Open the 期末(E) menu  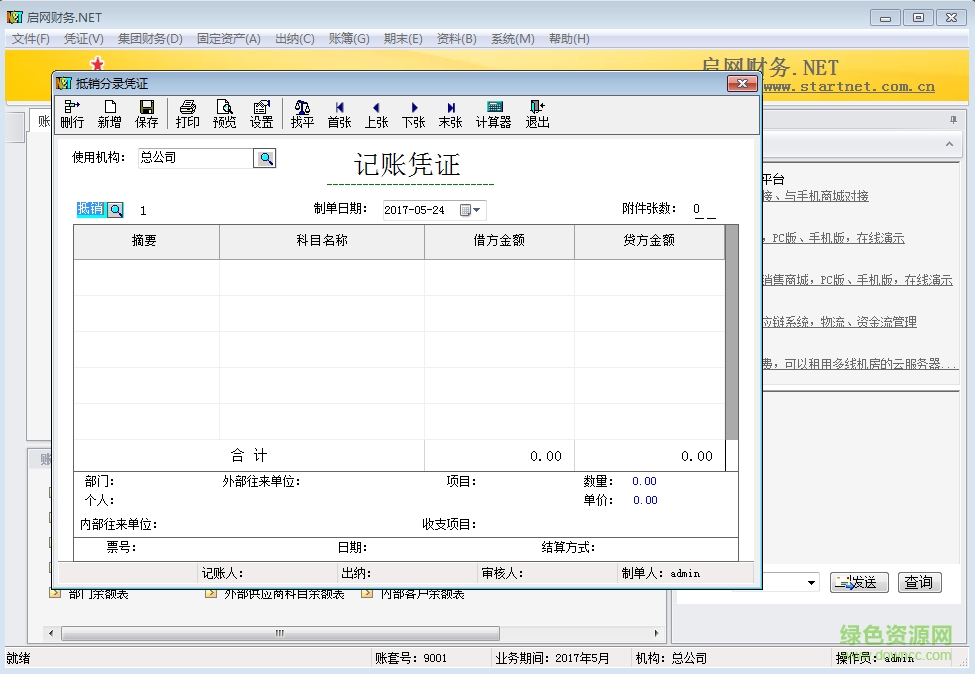coord(403,39)
